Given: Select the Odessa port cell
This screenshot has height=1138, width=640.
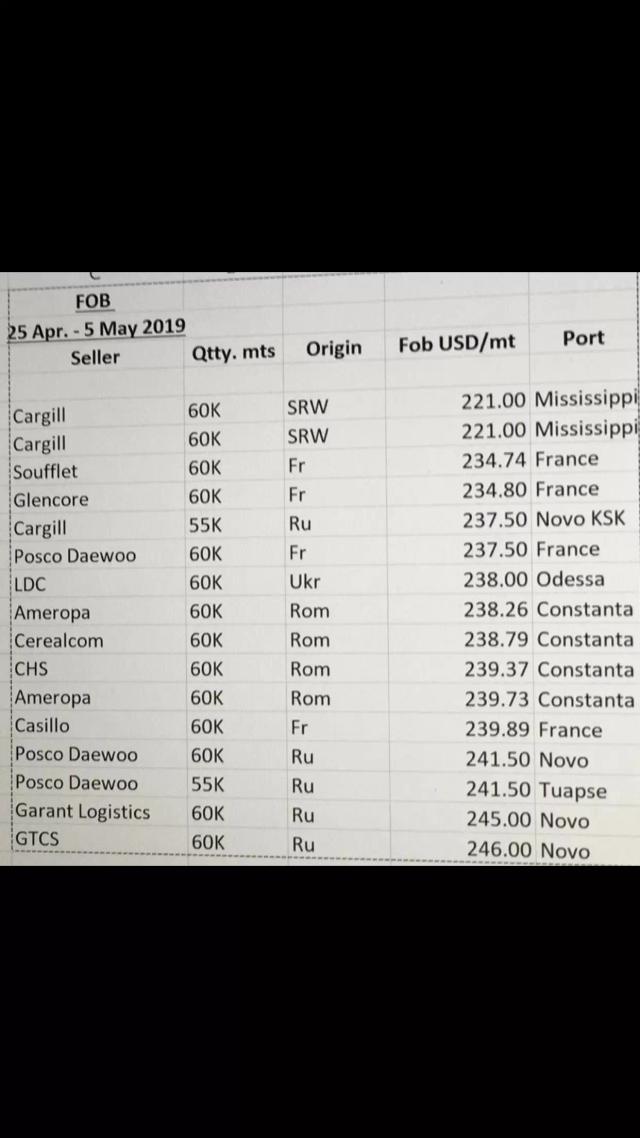Looking at the screenshot, I should (x=570, y=579).
